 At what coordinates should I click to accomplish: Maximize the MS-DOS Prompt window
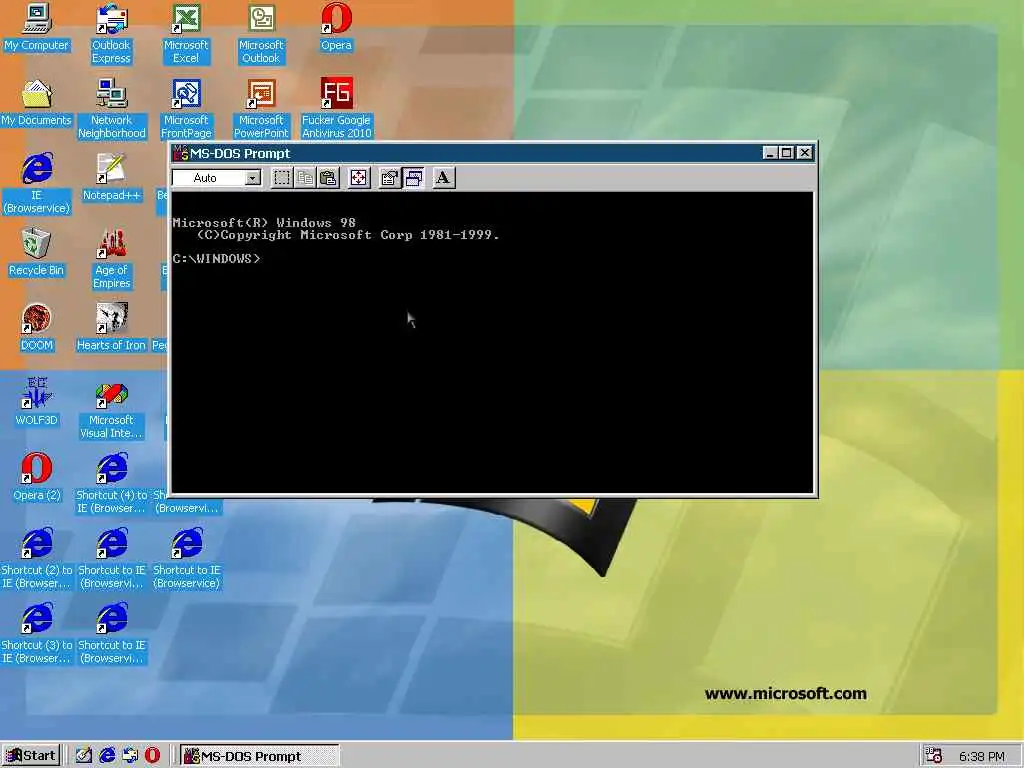pyautogui.click(x=787, y=153)
